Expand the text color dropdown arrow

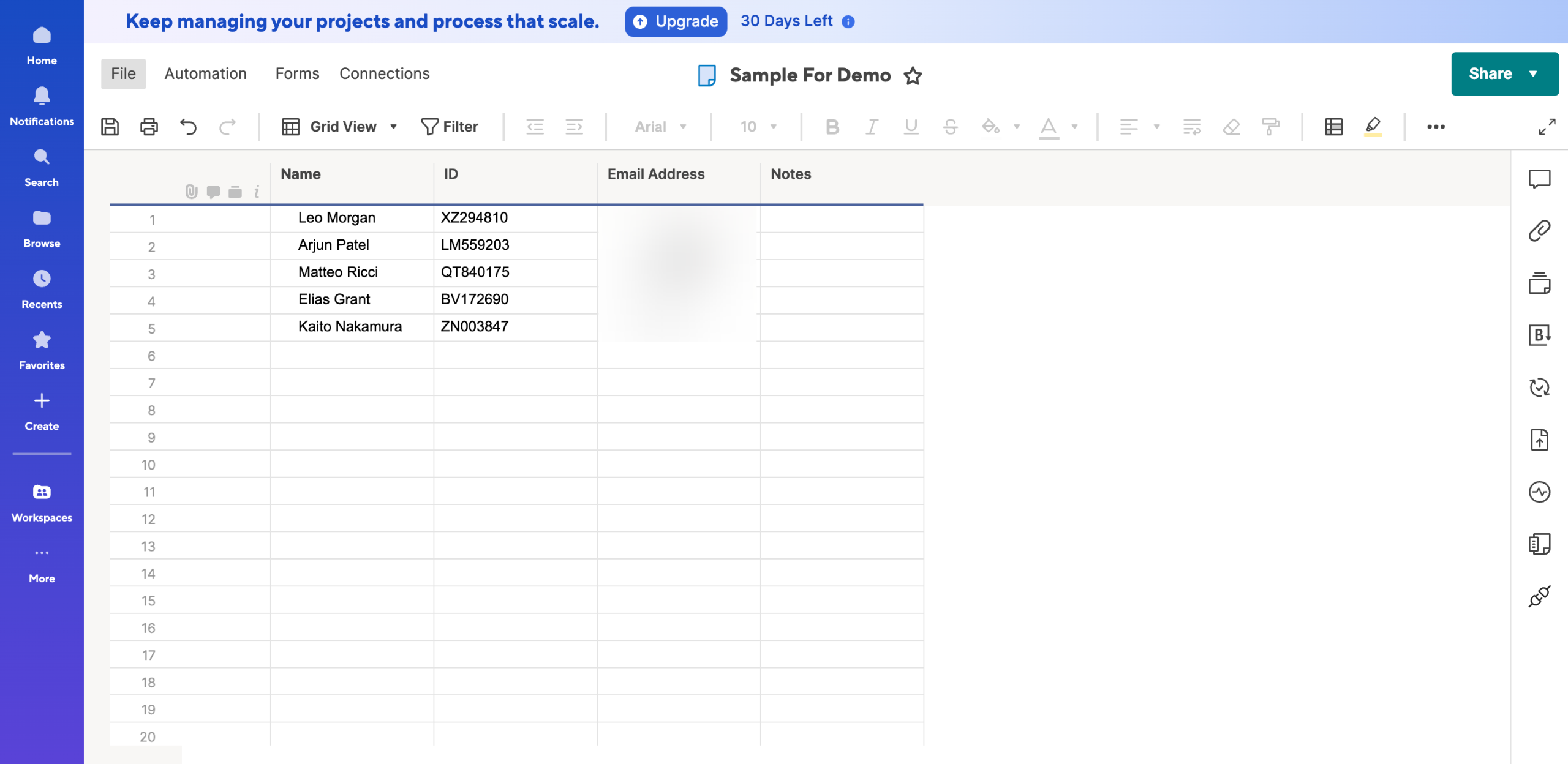point(1074,127)
